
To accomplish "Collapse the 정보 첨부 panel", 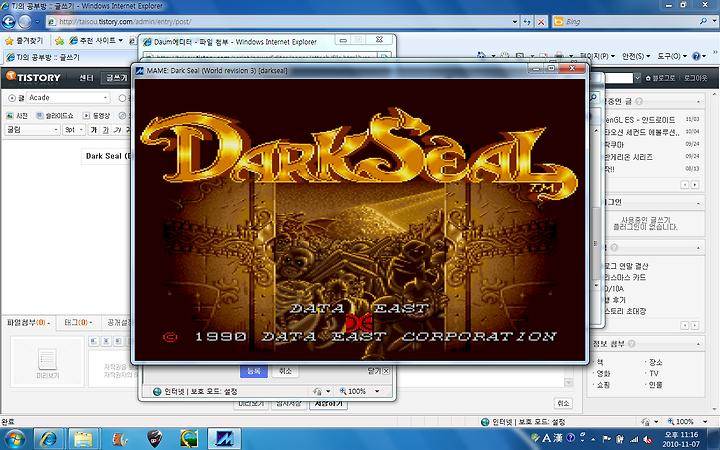I will pos(698,344).
